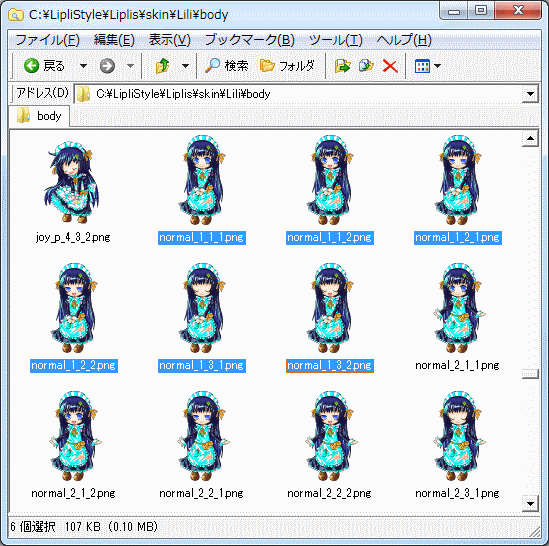This screenshot has height=546, width=549.
Task: Select normal_1_1_2.png thumbnail image
Action: 329,180
